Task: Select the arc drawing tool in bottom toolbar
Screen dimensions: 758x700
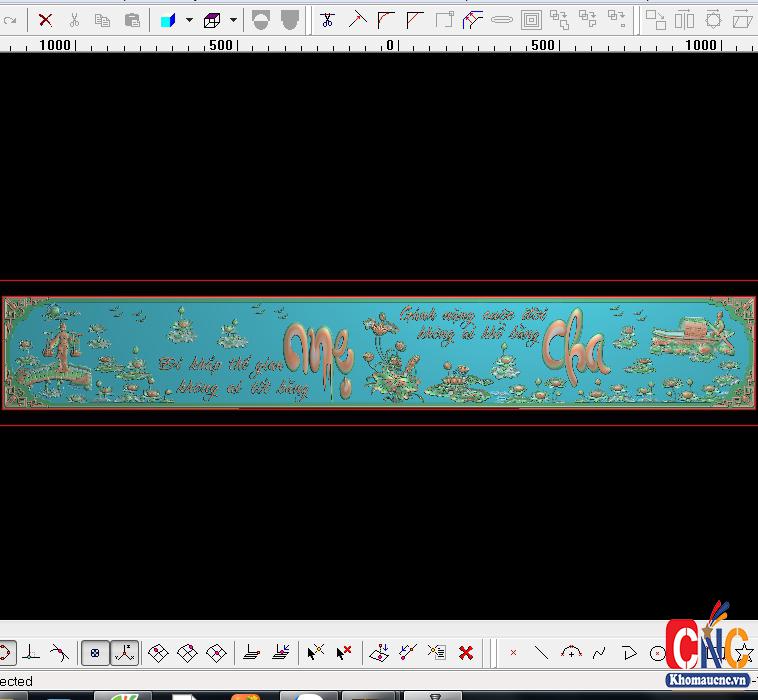Action: [x=571, y=653]
